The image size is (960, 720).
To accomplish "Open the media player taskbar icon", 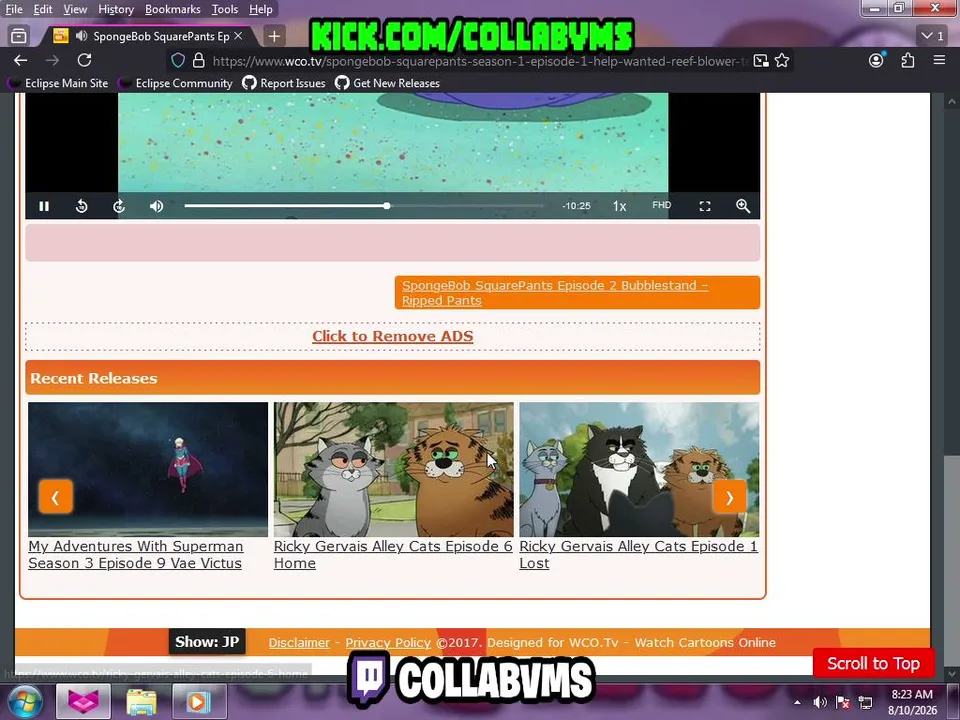I will click(199, 701).
